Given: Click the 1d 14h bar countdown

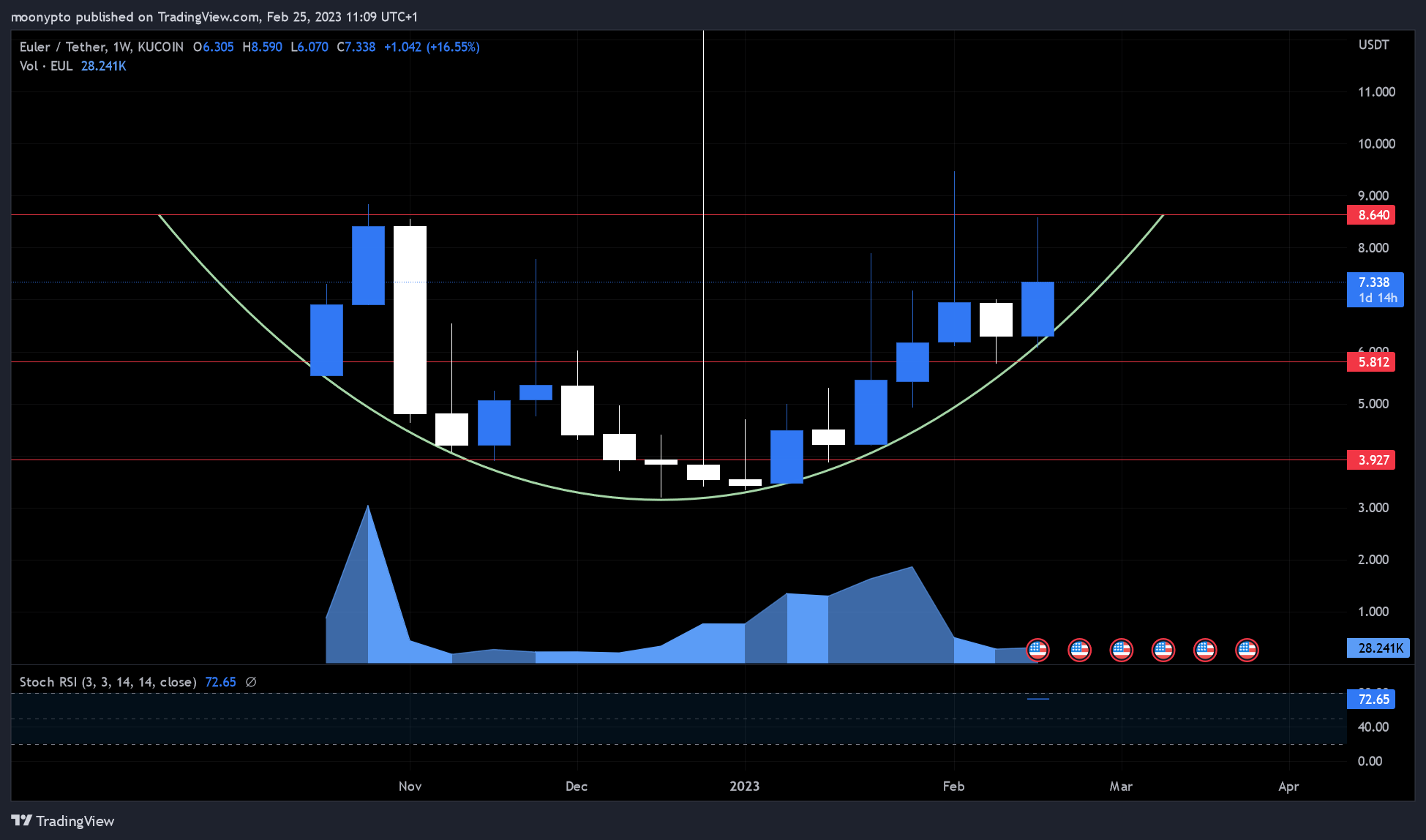Looking at the screenshot, I should 1377,299.
